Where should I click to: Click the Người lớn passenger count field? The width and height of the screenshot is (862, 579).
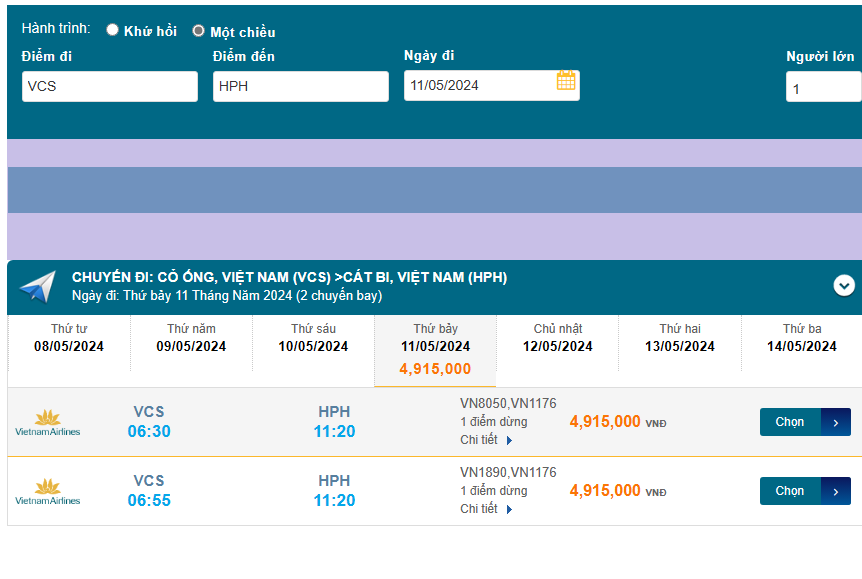[x=824, y=86]
